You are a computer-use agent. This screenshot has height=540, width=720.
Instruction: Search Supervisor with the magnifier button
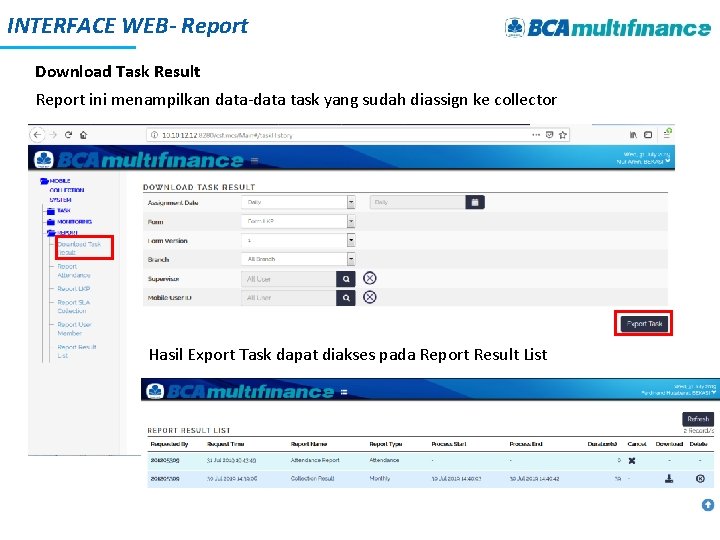tap(346, 279)
